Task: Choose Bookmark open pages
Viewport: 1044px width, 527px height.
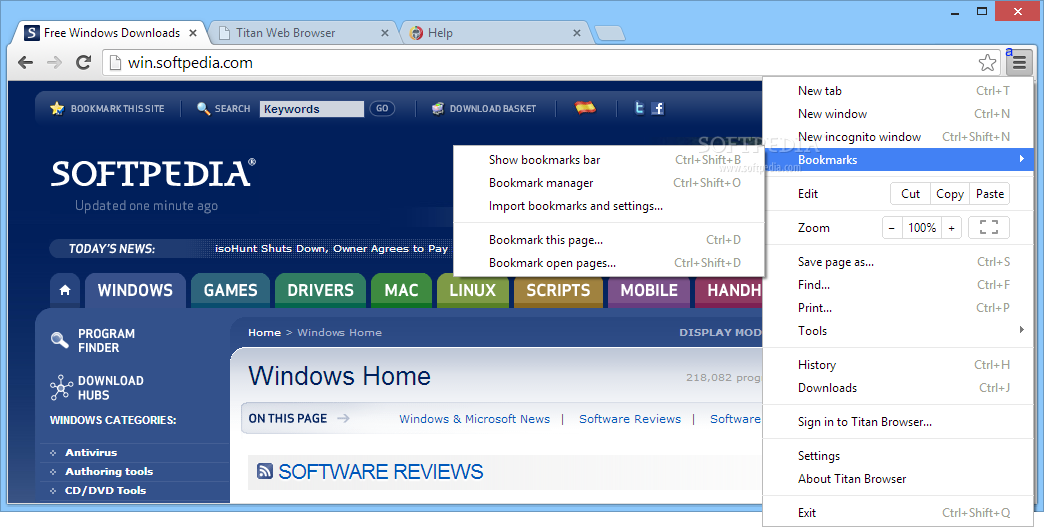Action: tap(609, 263)
